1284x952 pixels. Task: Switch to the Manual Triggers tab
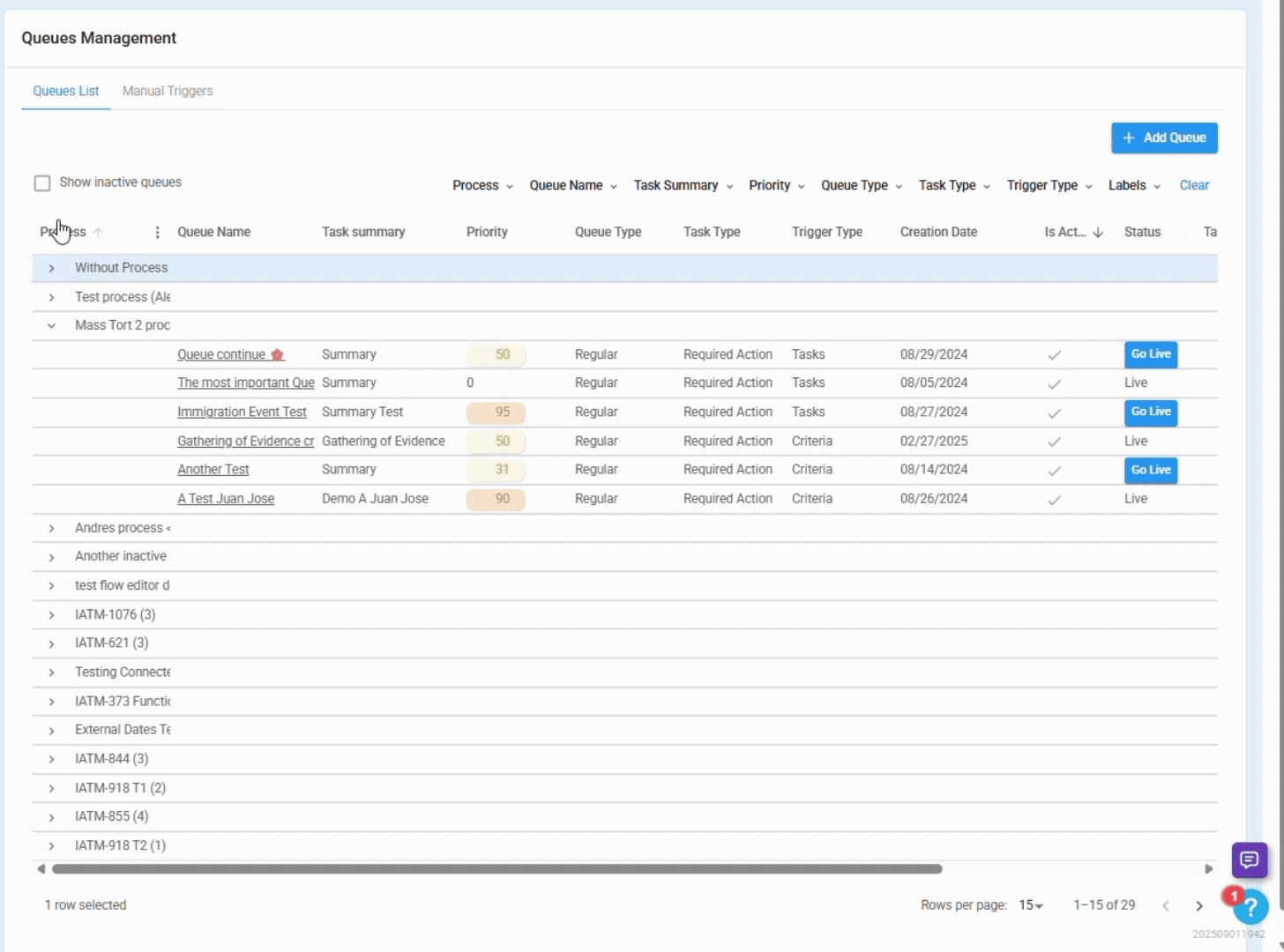click(168, 92)
